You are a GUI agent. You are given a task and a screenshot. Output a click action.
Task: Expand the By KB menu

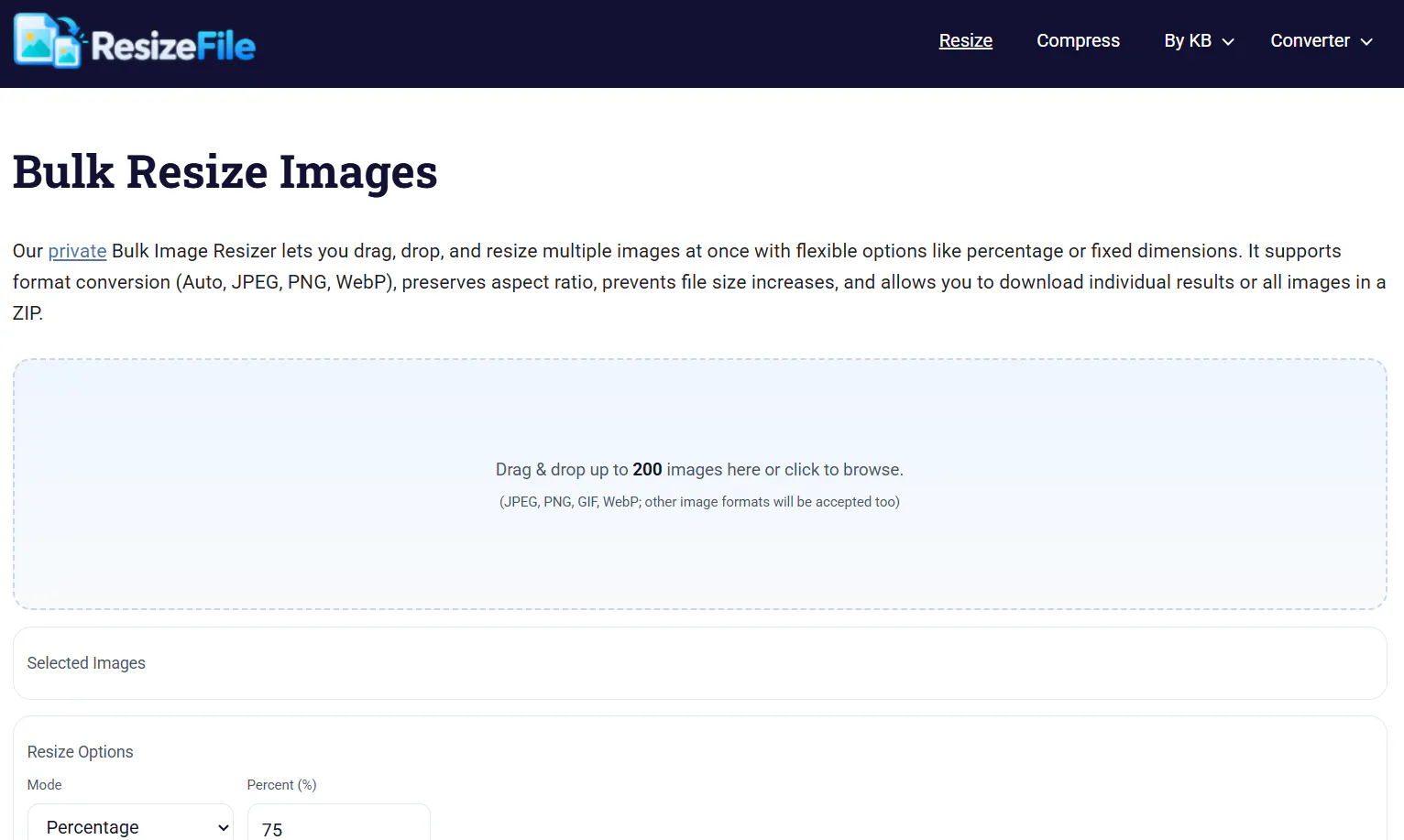pos(1199,40)
